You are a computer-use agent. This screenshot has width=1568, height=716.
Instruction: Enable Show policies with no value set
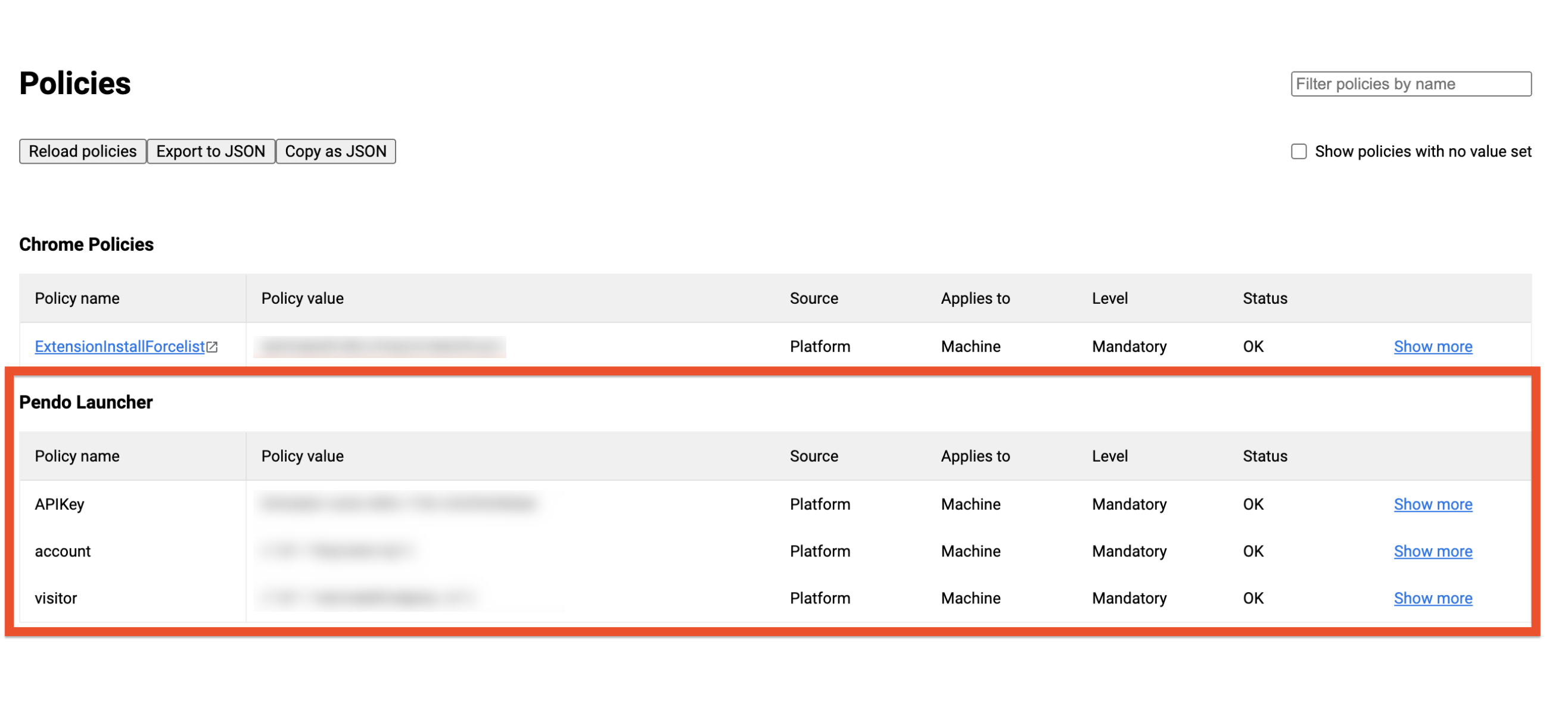[x=1299, y=151]
